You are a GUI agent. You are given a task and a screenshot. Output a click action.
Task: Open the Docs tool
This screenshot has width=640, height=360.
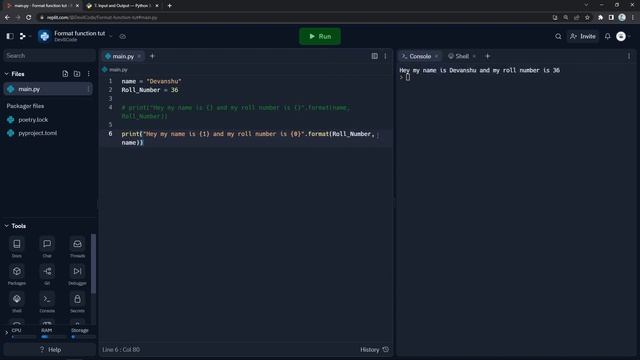point(17,247)
